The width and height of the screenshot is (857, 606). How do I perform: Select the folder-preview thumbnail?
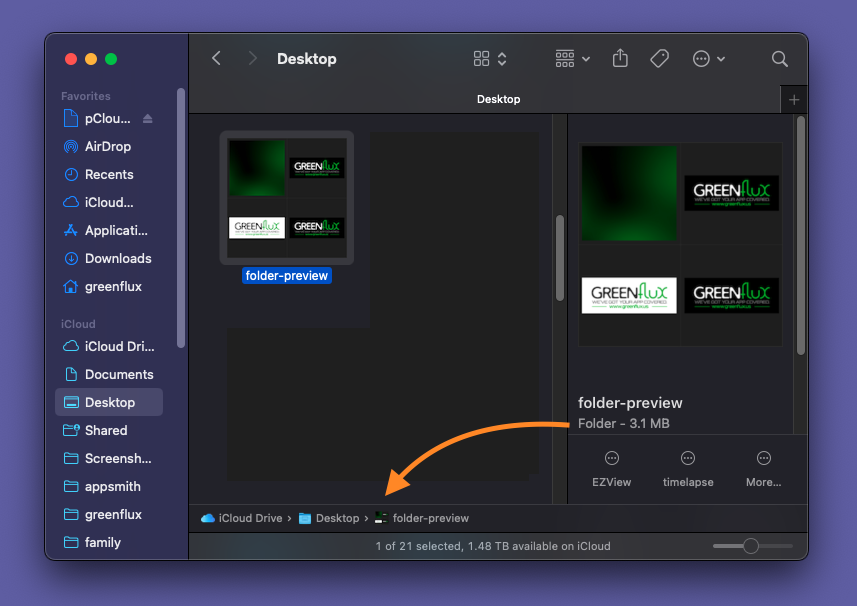(x=287, y=199)
